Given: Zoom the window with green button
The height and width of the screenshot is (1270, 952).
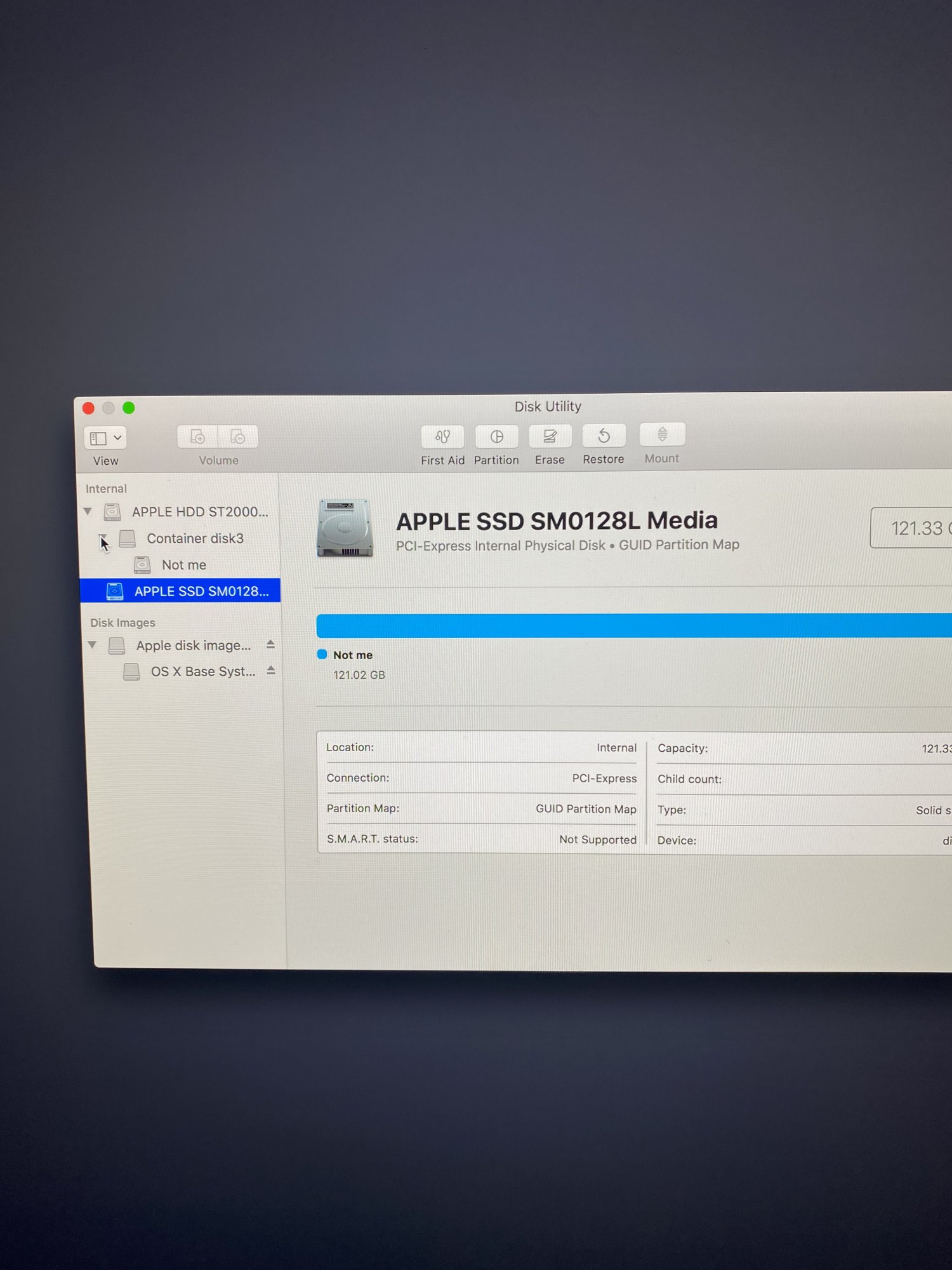Looking at the screenshot, I should tap(129, 408).
